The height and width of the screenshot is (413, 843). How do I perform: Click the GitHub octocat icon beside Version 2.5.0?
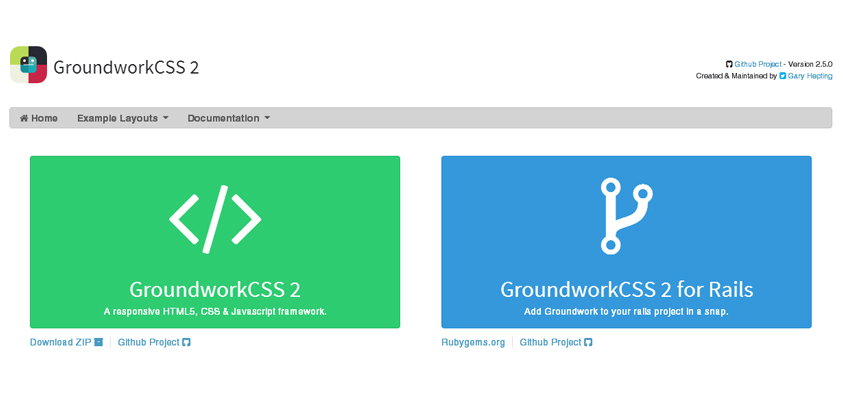(729, 64)
